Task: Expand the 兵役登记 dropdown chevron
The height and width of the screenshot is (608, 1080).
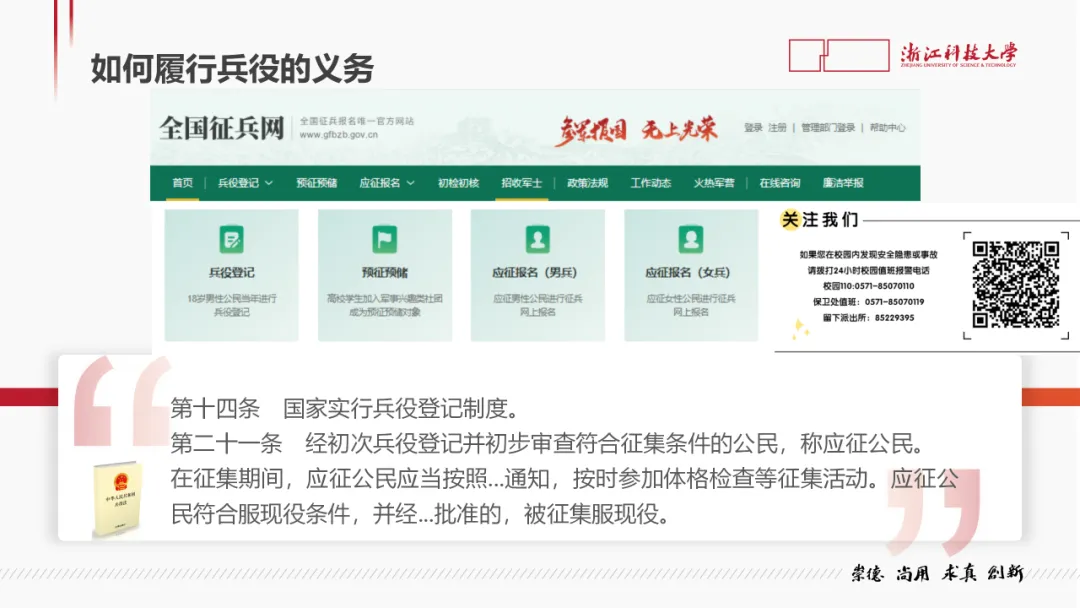Action: click(x=269, y=183)
